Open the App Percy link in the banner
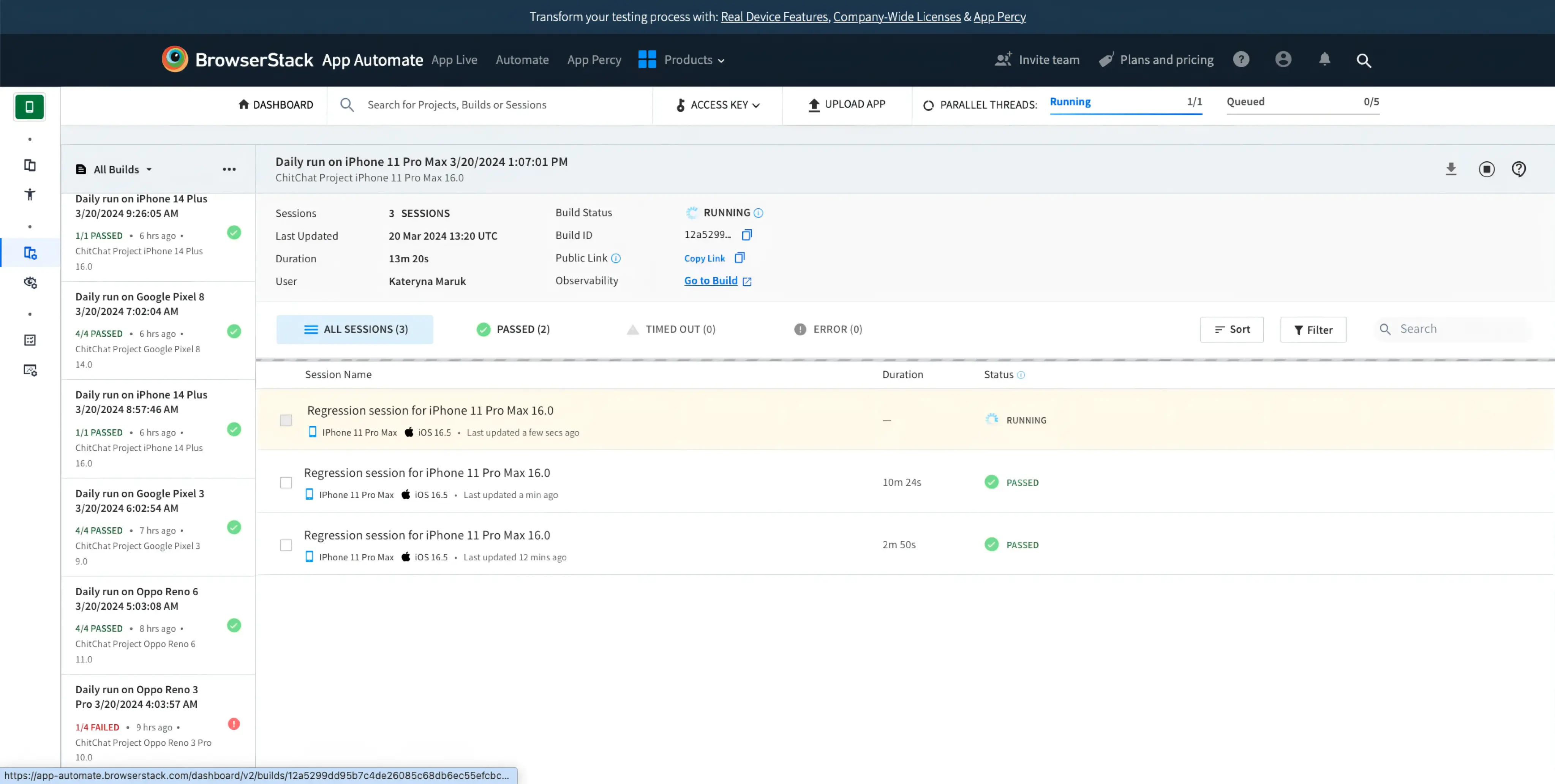This screenshot has height=784, width=1555. 1000,17
